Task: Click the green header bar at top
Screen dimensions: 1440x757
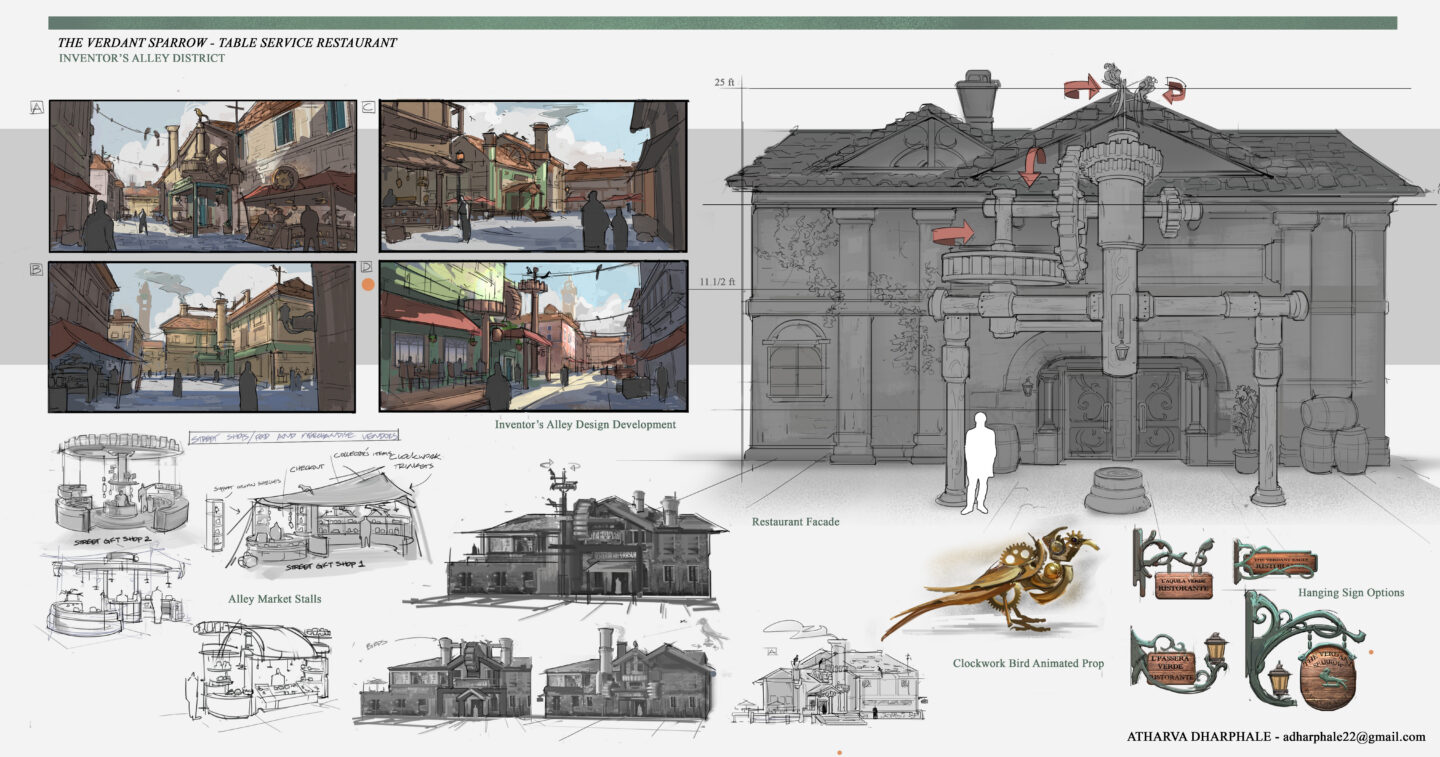Action: (x=722, y=23)
